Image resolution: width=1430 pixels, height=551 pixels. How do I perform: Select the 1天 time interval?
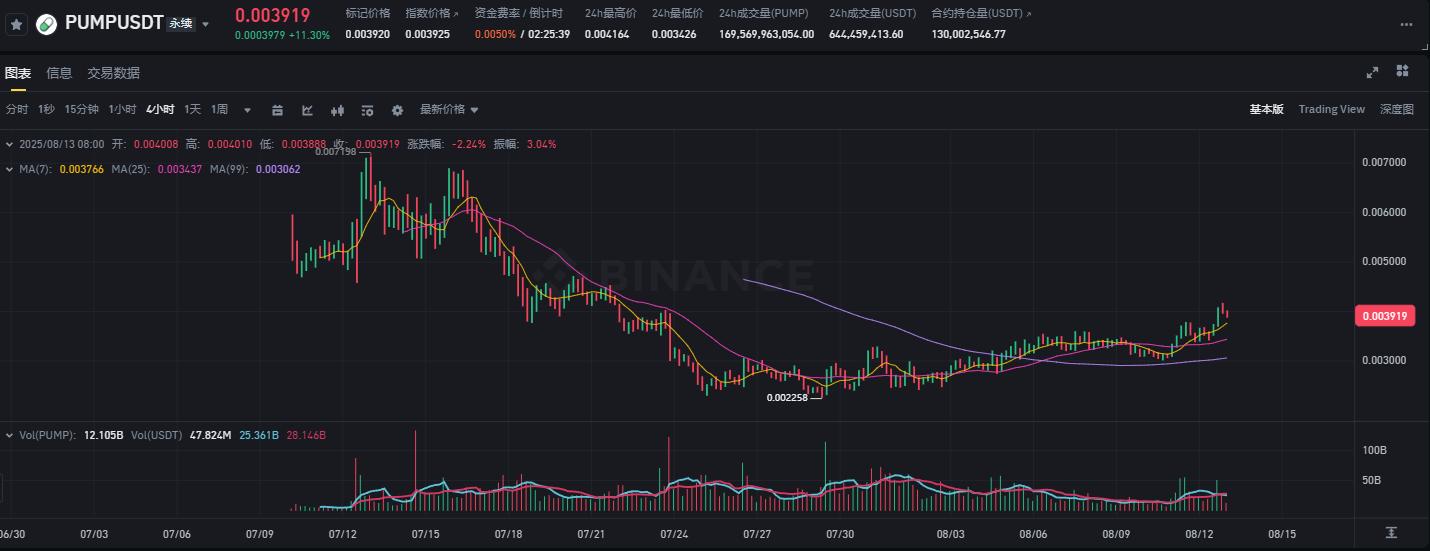(x=192, y=110)
